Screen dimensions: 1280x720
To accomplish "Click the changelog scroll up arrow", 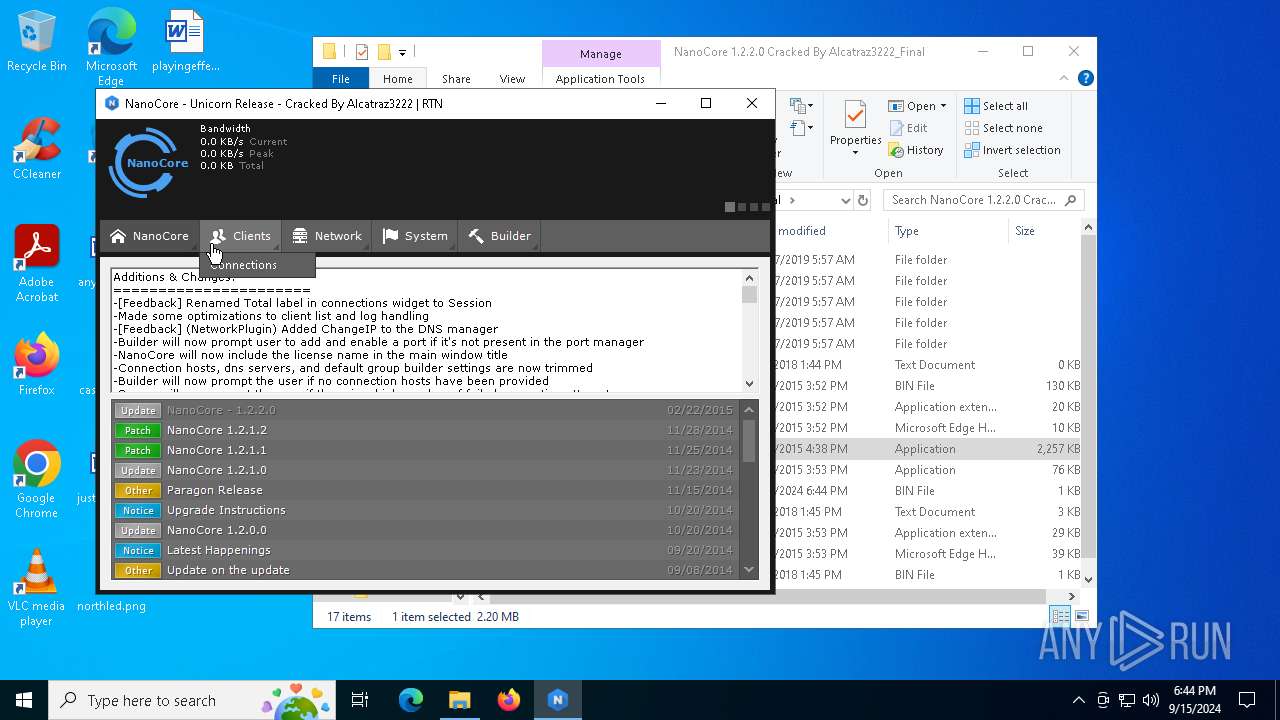I will tap(749, 278).
